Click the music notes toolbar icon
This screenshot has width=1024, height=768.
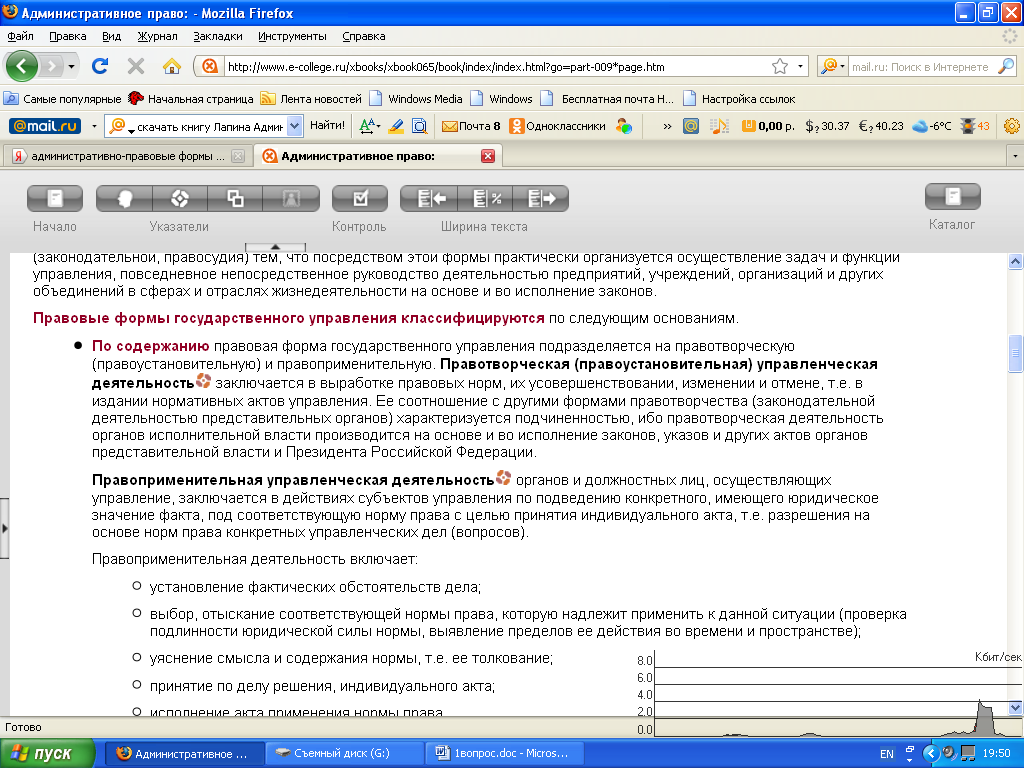[719, 126]
